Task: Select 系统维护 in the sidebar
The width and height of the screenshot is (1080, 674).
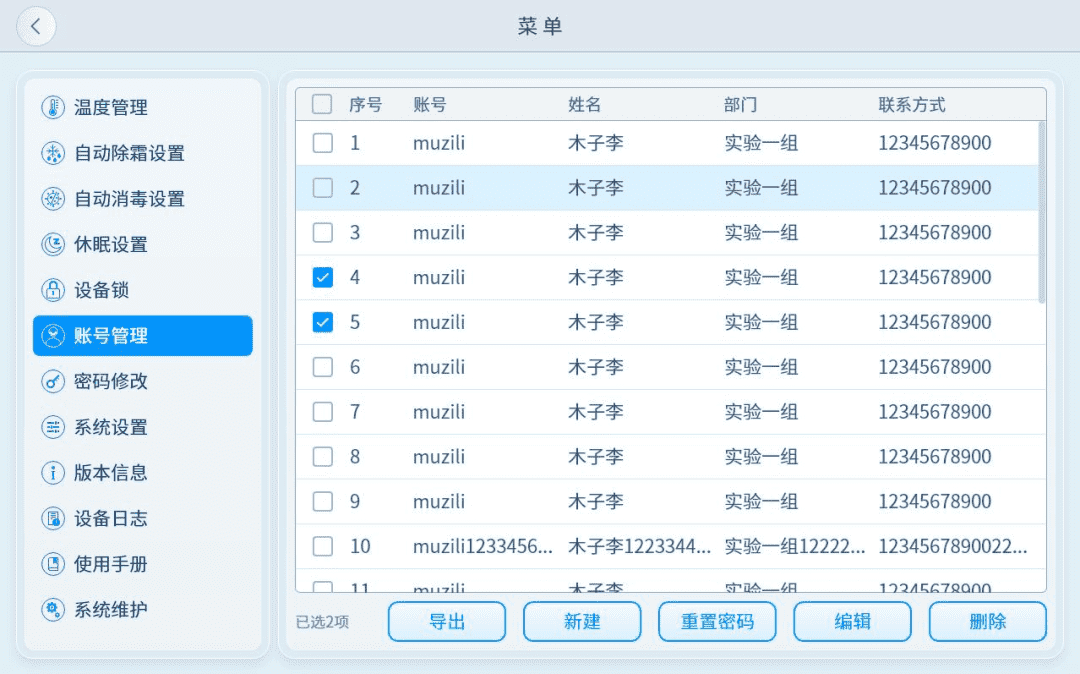Action: pos(110,610)
